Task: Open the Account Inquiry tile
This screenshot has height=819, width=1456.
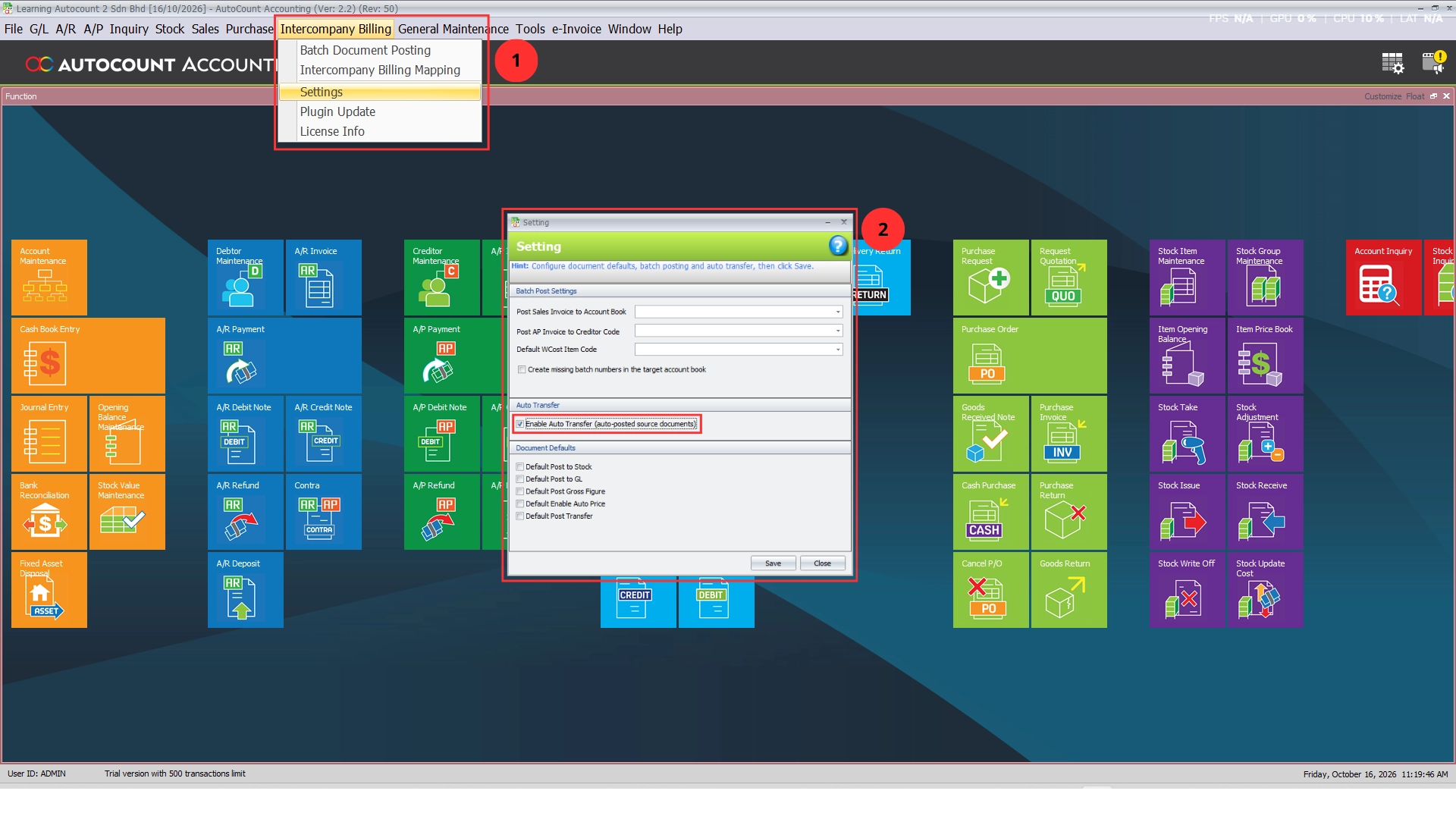Action: (x=1384, y=278)
